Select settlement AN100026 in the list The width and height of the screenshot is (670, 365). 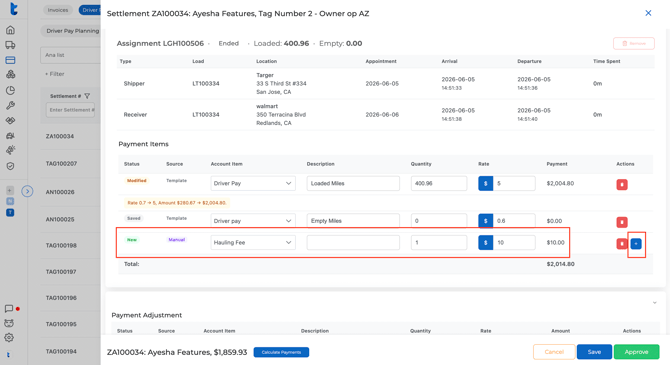click(x=60, y=192)
